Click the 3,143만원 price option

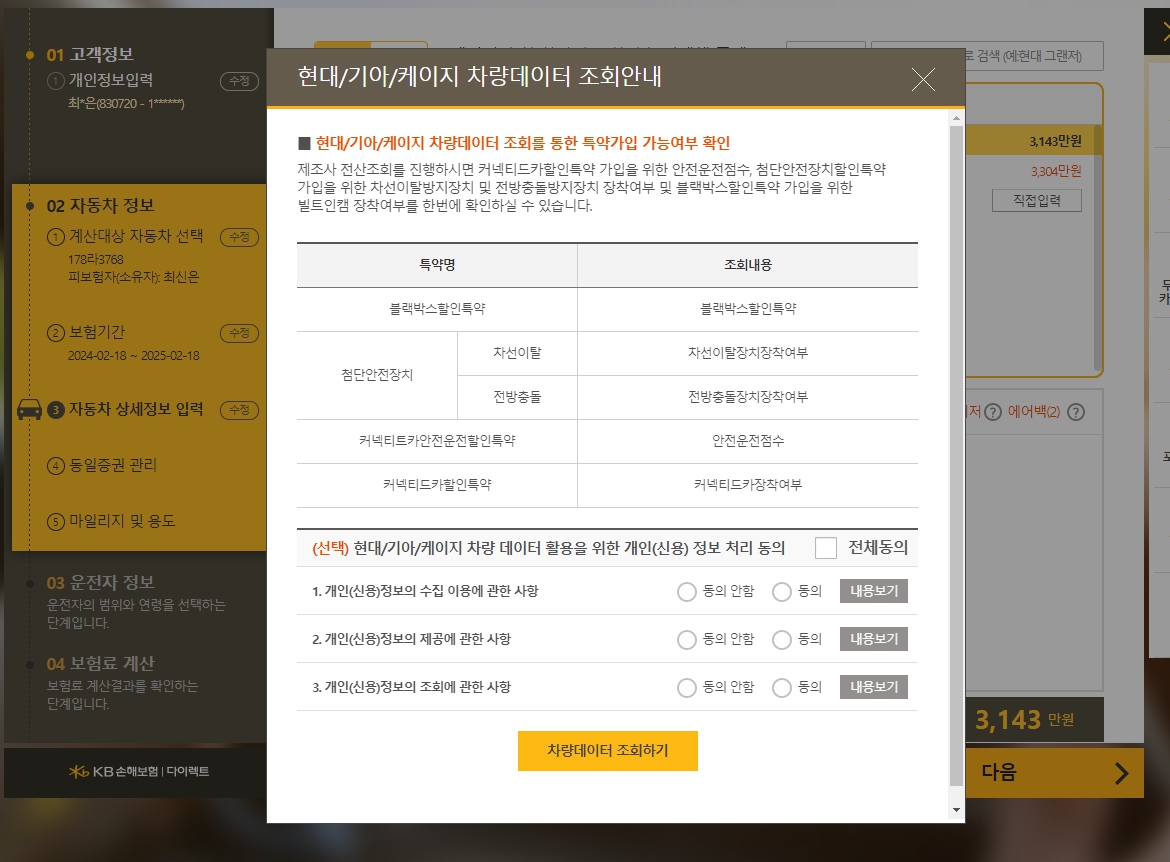[1055, 141]
